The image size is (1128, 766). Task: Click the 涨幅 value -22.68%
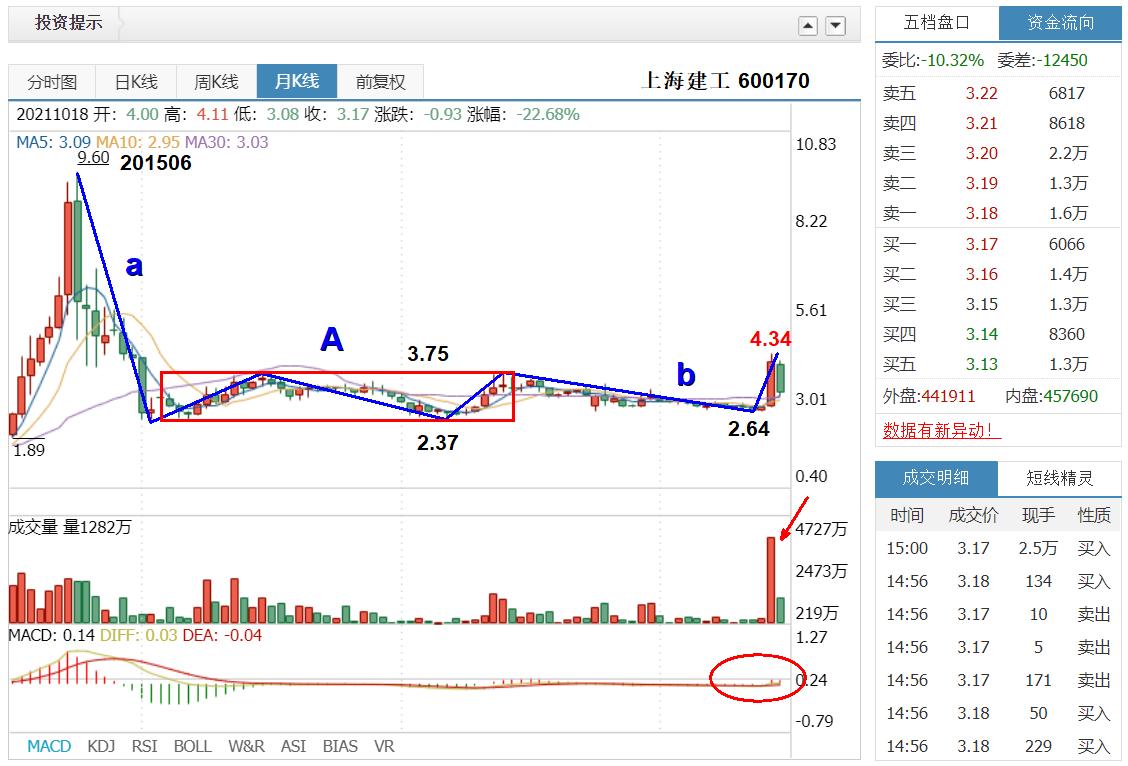click(547, 114)
